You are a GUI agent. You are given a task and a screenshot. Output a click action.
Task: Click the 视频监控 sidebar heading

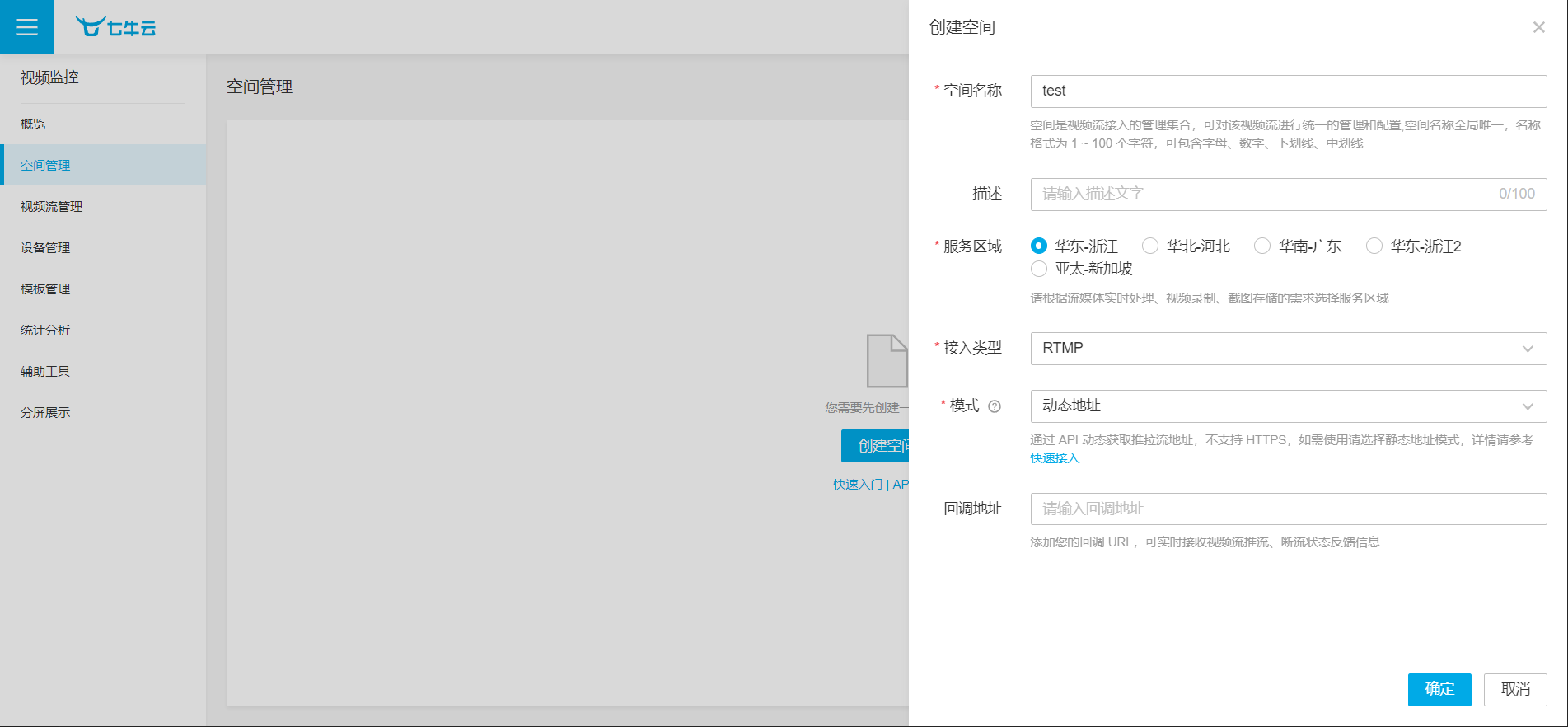[49, 77]
